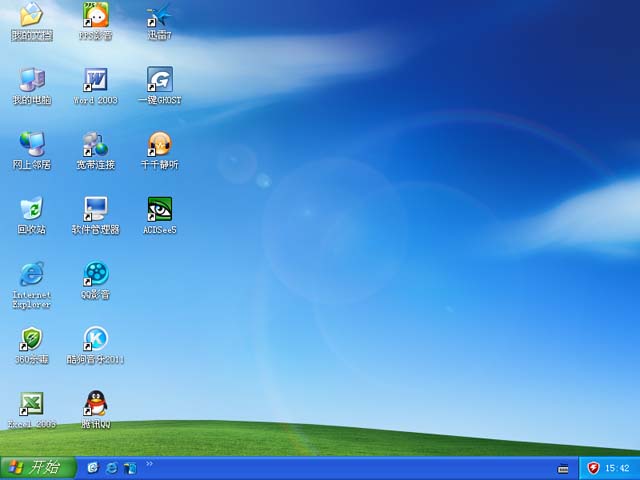Select the 千千静听 music player icon
This screenshot has height=480, width=640.
pyautogui.click(x=159, y=144)
